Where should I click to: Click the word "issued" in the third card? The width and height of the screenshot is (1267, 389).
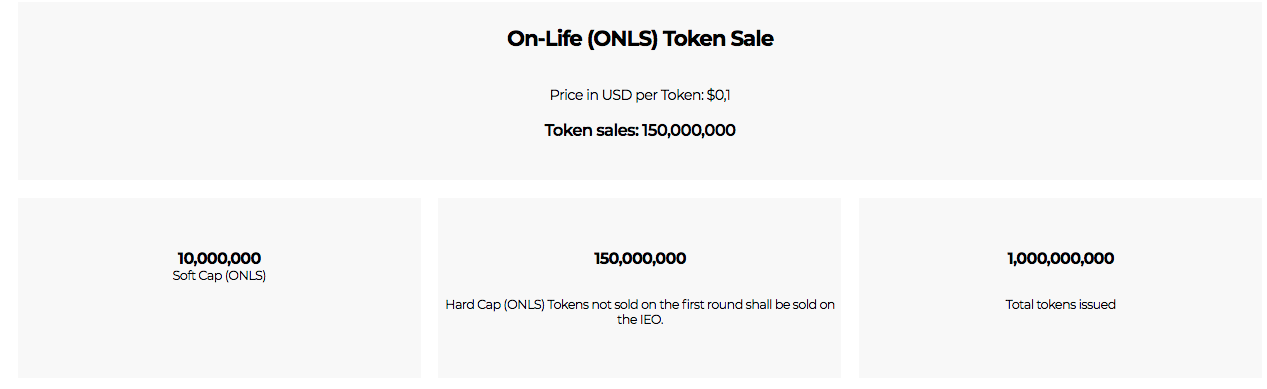(x=1096, y=304)
